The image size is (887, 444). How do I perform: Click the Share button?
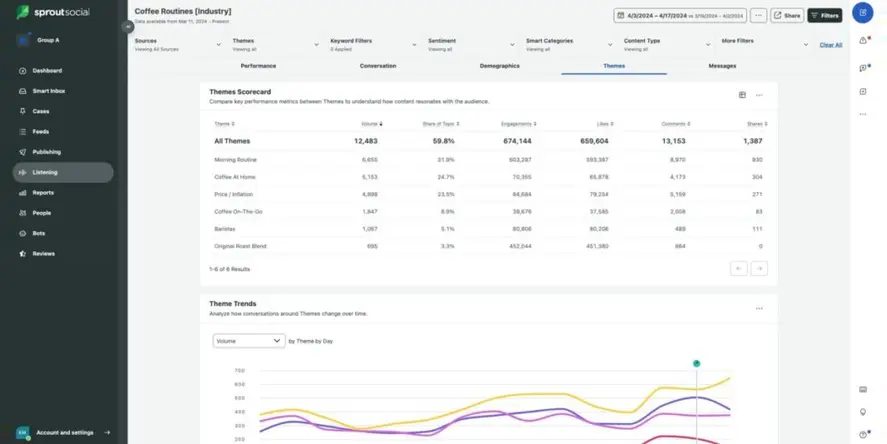(x=787, y=16)
